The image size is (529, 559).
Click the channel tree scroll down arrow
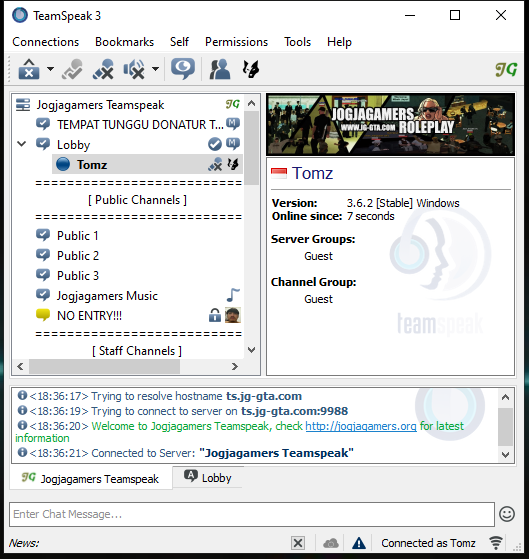tap(252, 350)
